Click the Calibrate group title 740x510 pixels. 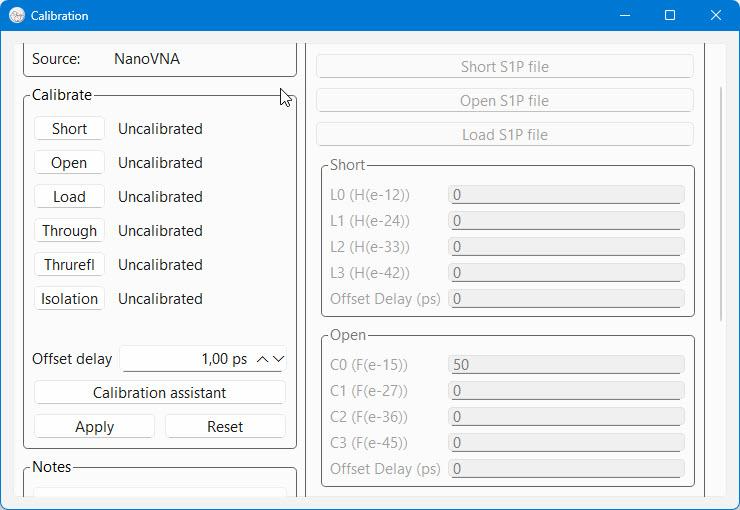click(x=62, y=95)
